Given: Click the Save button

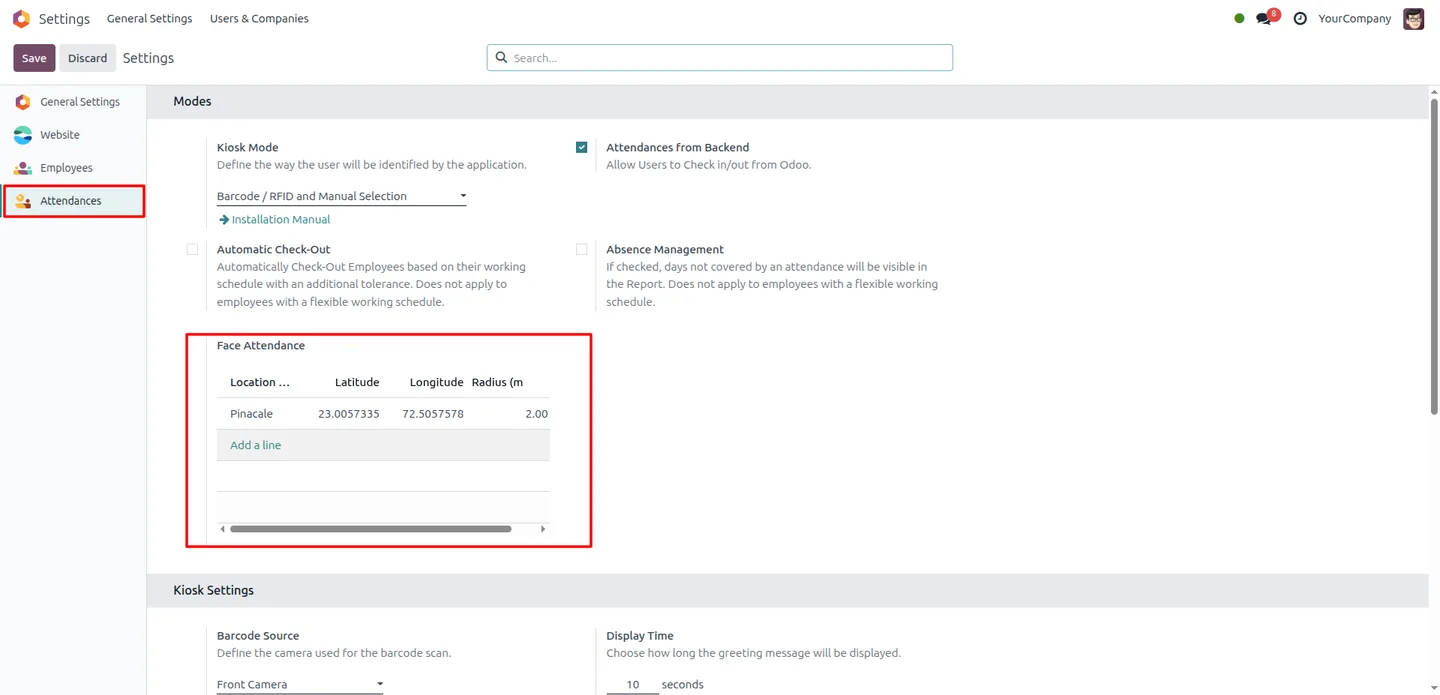Looking at the screenshot, I should point(34,58).
